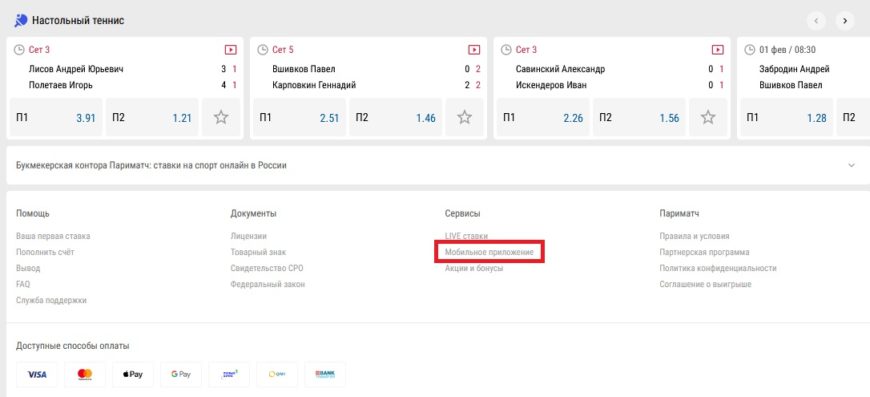This screenshot has width=870, height=397.
Task: Bet П1 at 2.51 on Вшивков Павел
Action: pyautogui.click(x=300, y=118)
